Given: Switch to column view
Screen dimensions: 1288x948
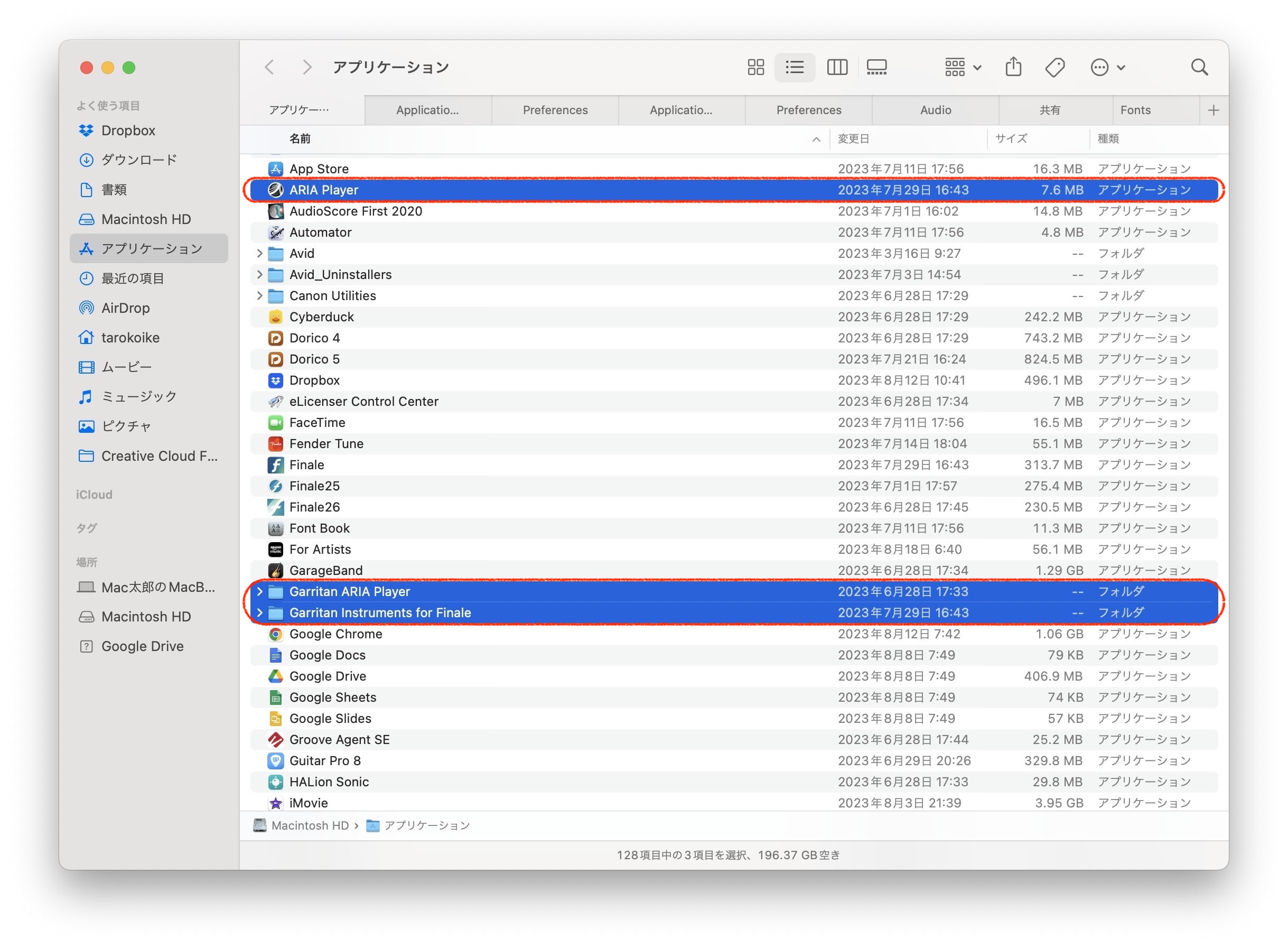Looking at the screenshot, I should coord(837,67).
